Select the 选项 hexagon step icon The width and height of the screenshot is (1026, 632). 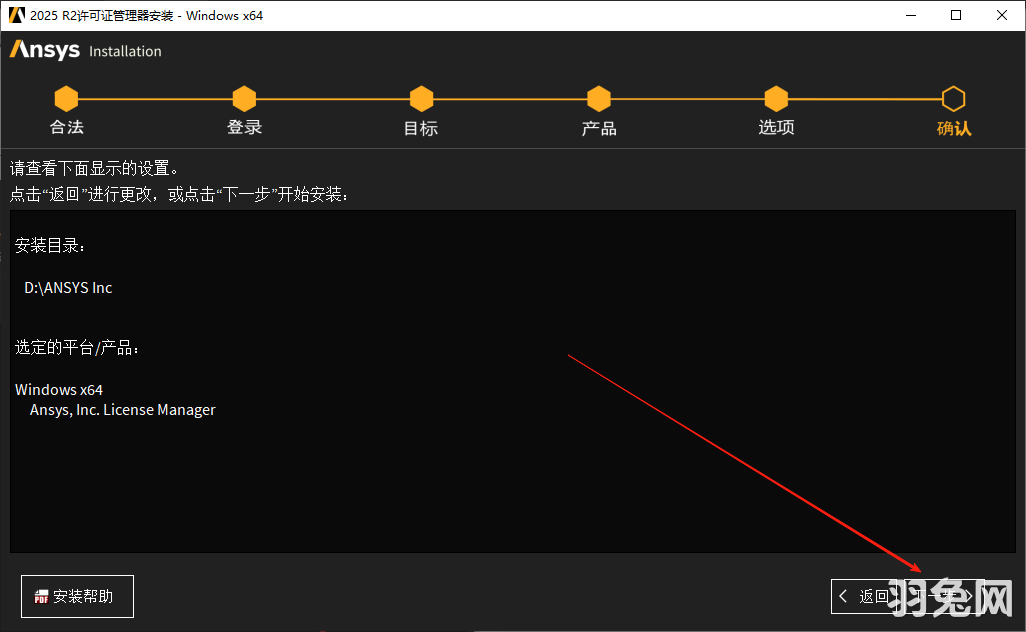(x=776, y=99)
